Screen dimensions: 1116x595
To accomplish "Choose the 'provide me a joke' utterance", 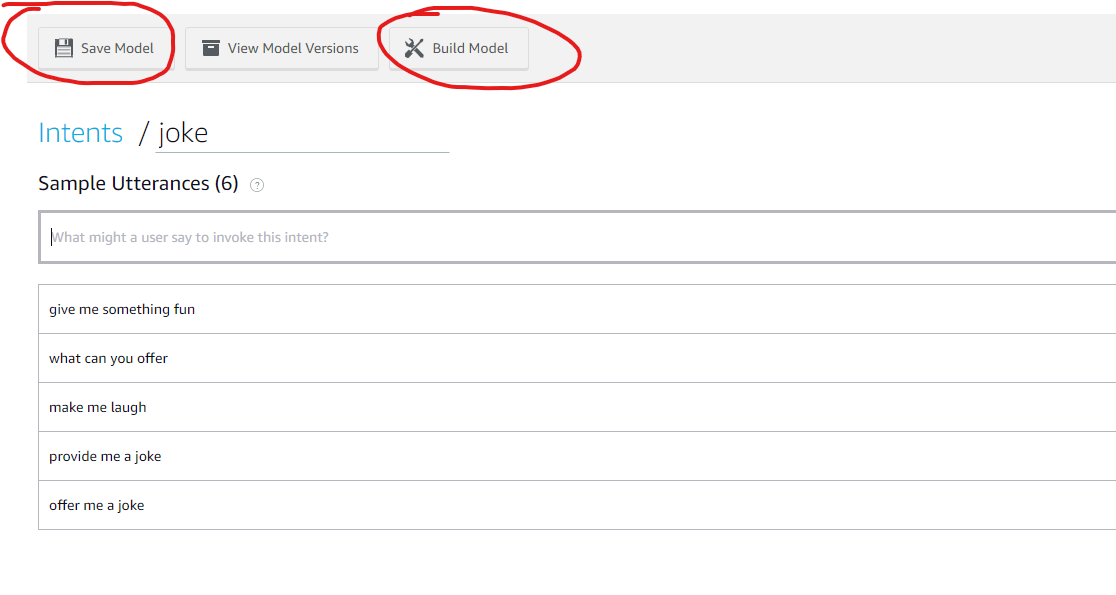I will 105,456.
